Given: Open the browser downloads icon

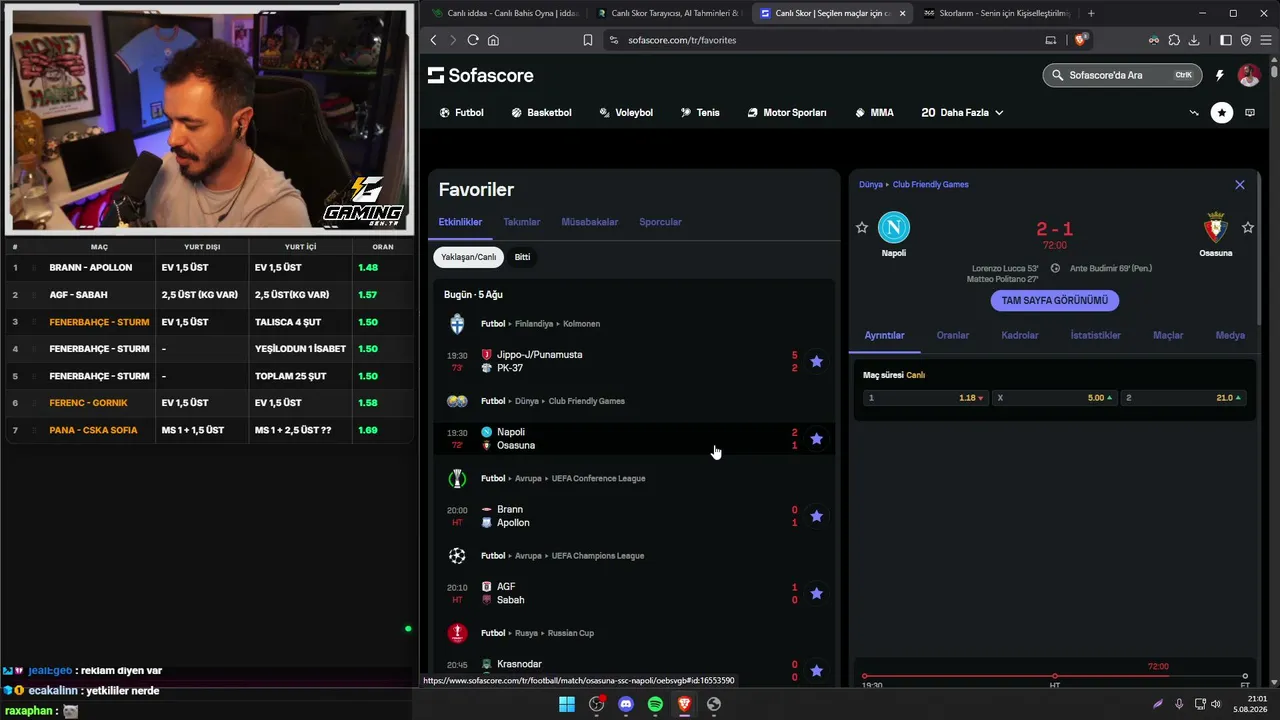Looking at the screenshot, I should 1194,40.
